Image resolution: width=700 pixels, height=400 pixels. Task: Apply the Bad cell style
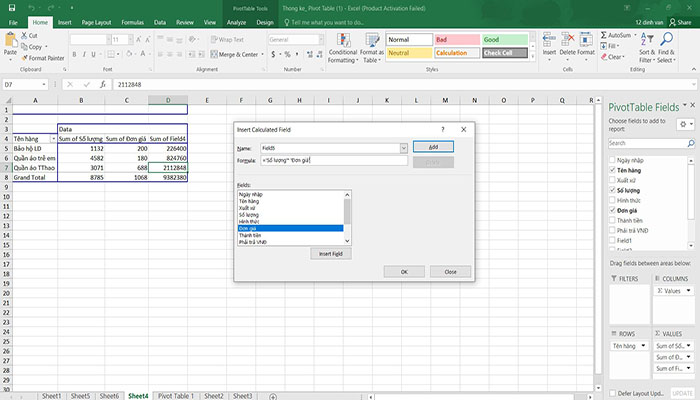(457, 39)
